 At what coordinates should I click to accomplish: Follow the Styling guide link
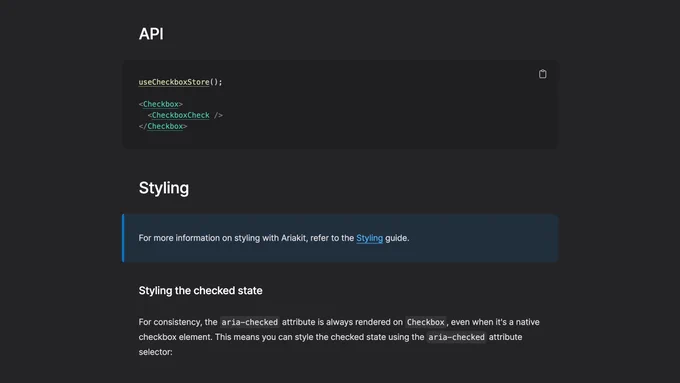click(x=369, y=238)
